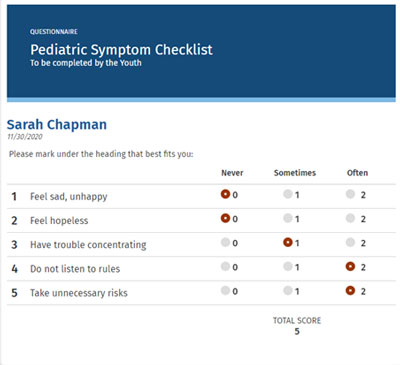Choose Sometimes for Have trouble concentrating
The height and width of the screenshot is (365, 400).
288,242
